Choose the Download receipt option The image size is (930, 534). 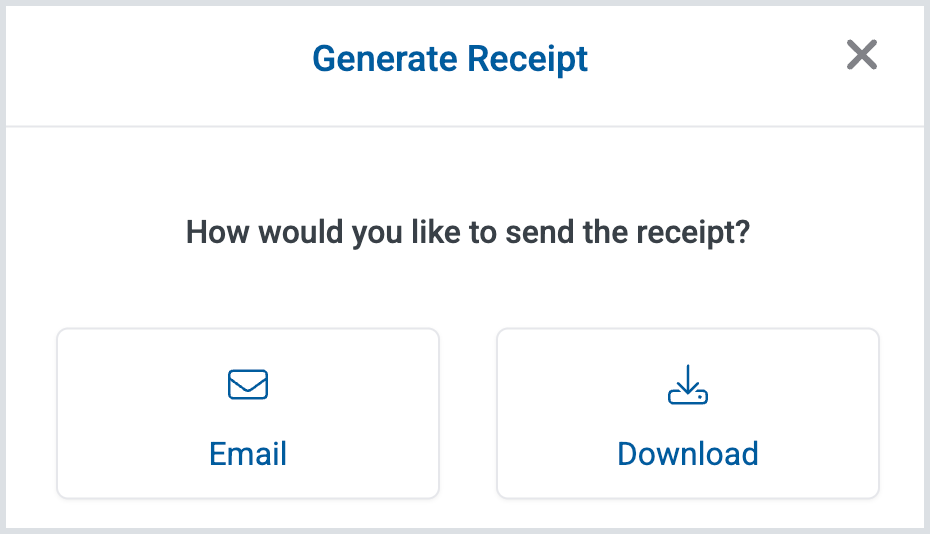click(687, 413)
